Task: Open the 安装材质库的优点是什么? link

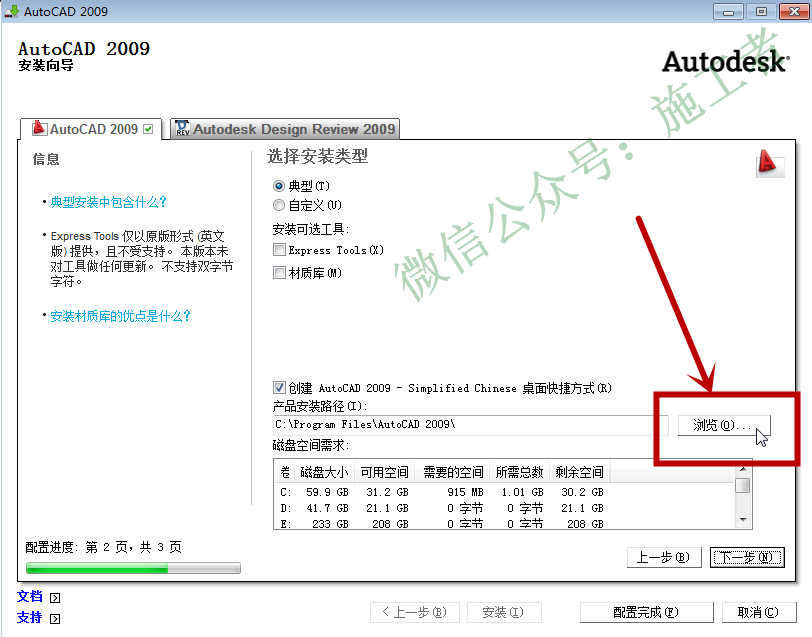Action: (x=120, y=316)
